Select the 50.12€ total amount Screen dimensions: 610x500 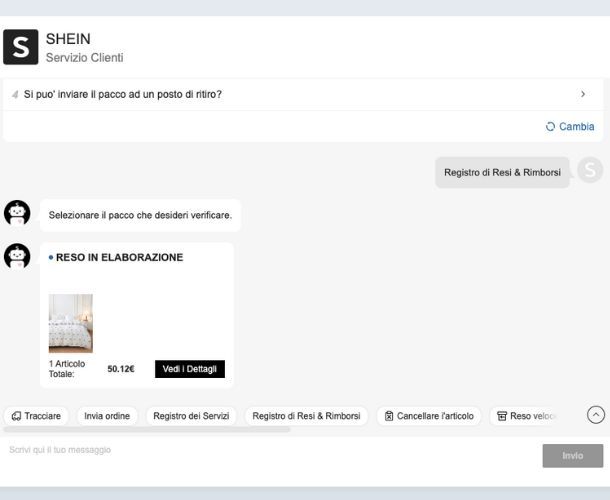(x=121, y=369)
